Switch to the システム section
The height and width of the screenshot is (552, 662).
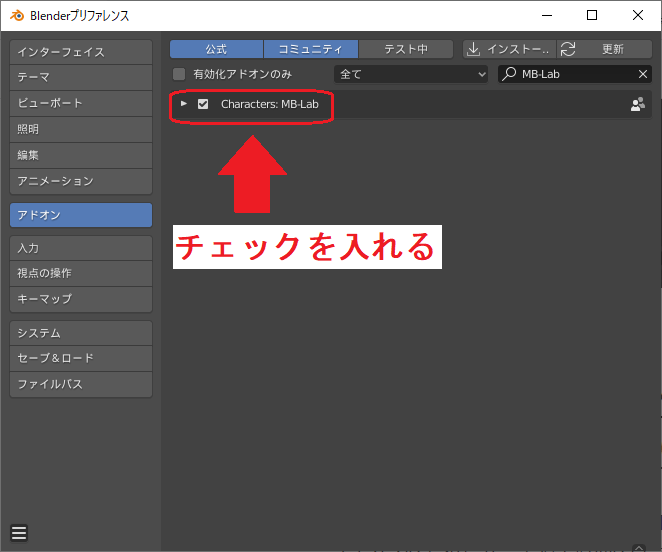(81, 333)
